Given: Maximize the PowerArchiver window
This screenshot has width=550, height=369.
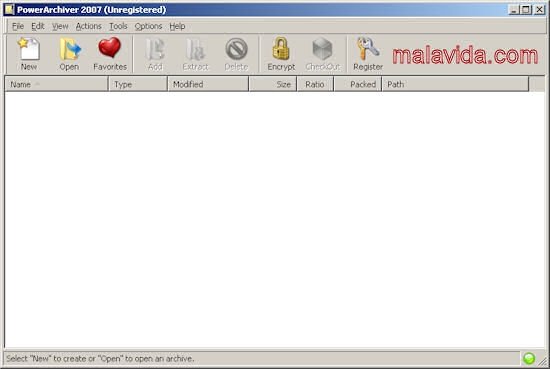Looking at the screenshot, I should (526, 10).
